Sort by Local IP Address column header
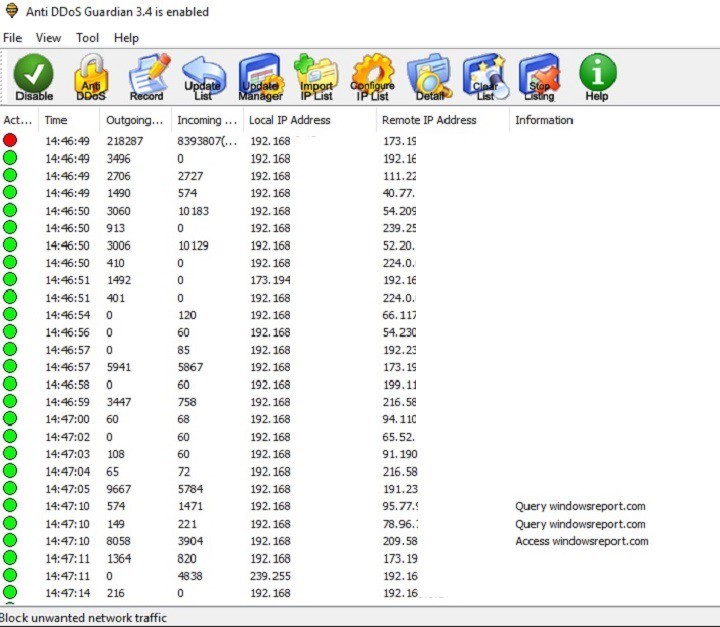 pyautogui.click(x=310, y=120)
